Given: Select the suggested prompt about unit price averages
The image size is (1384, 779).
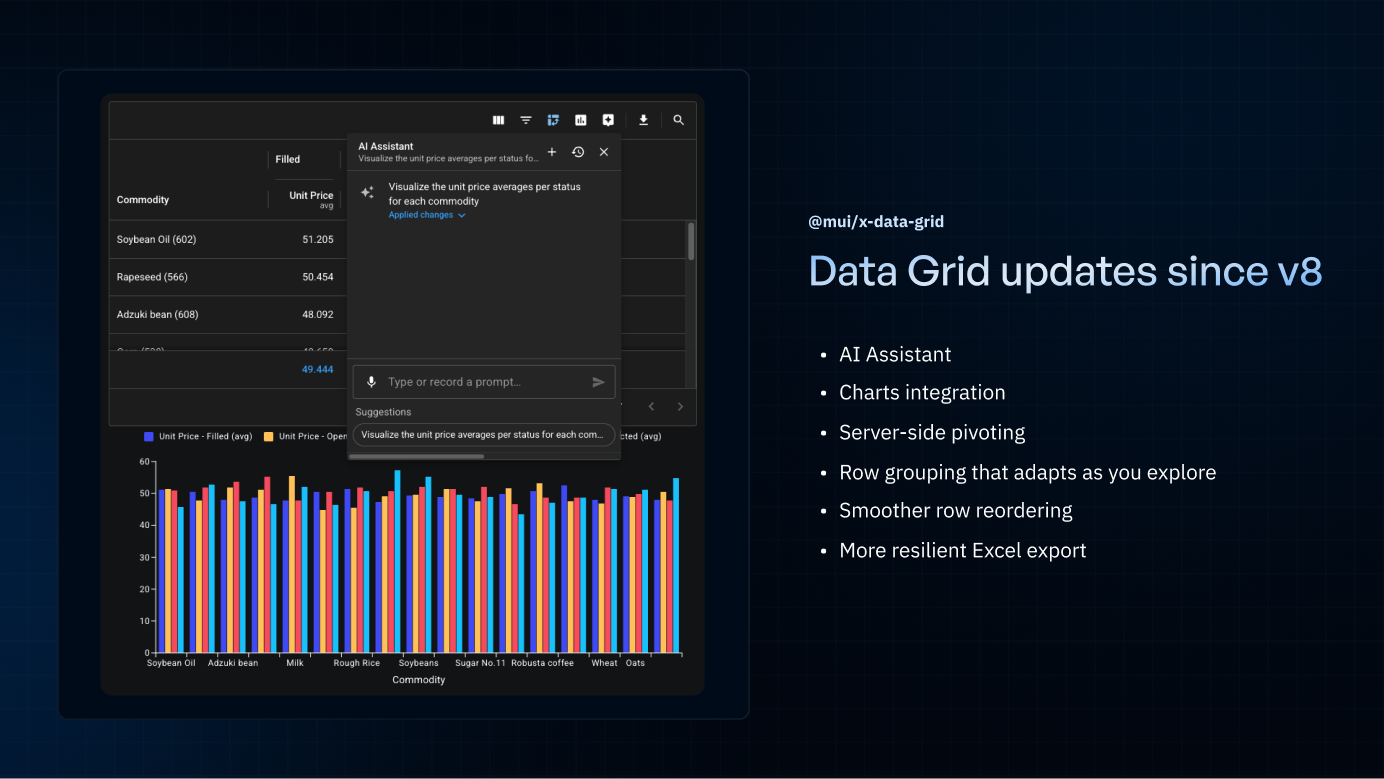Looking at the screenshot, I should click(483, 434).
